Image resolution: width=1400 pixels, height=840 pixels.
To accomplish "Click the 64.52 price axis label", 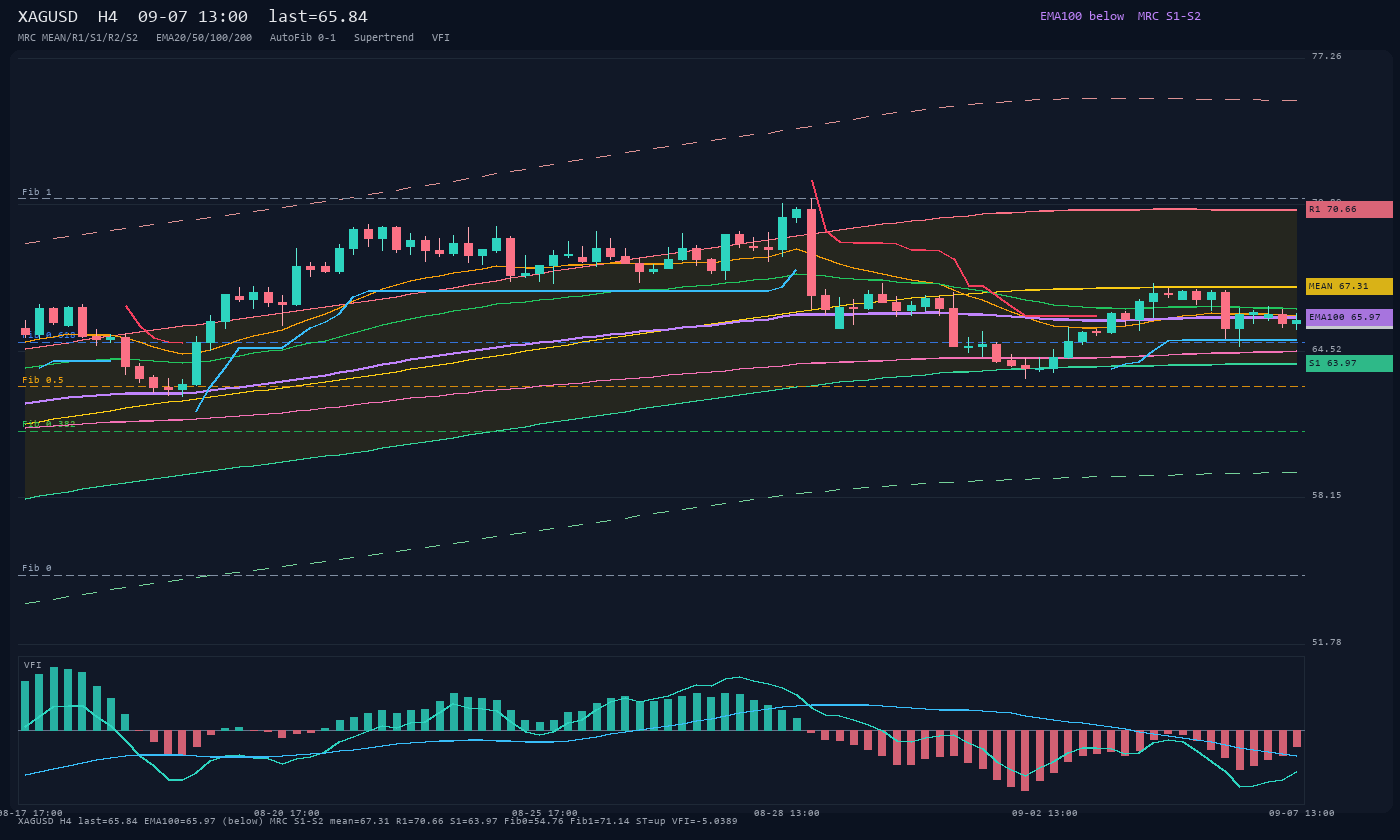I will click(1327, 350).
